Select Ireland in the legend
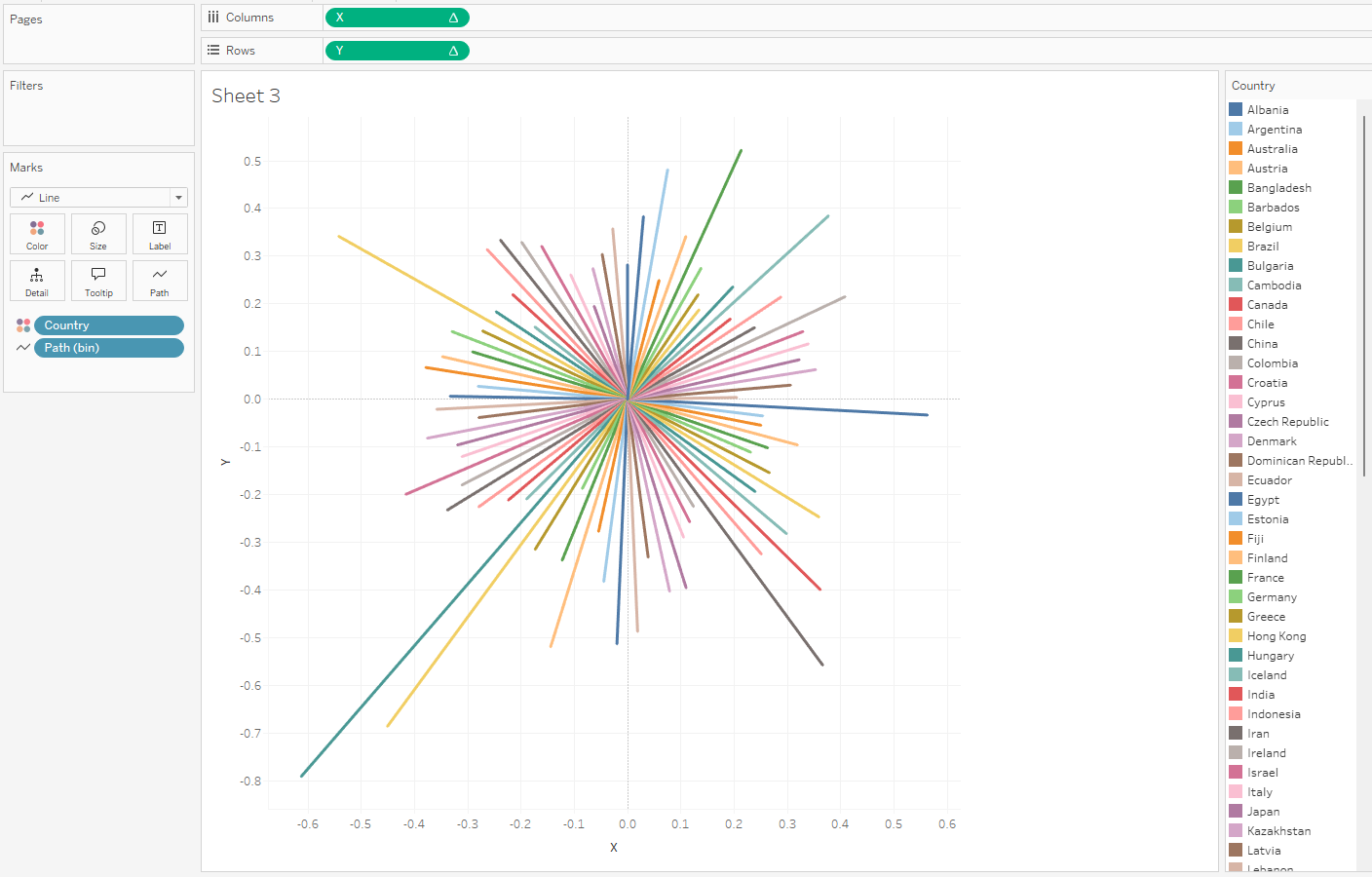 pyautogui.click(x=1267, y=753)
